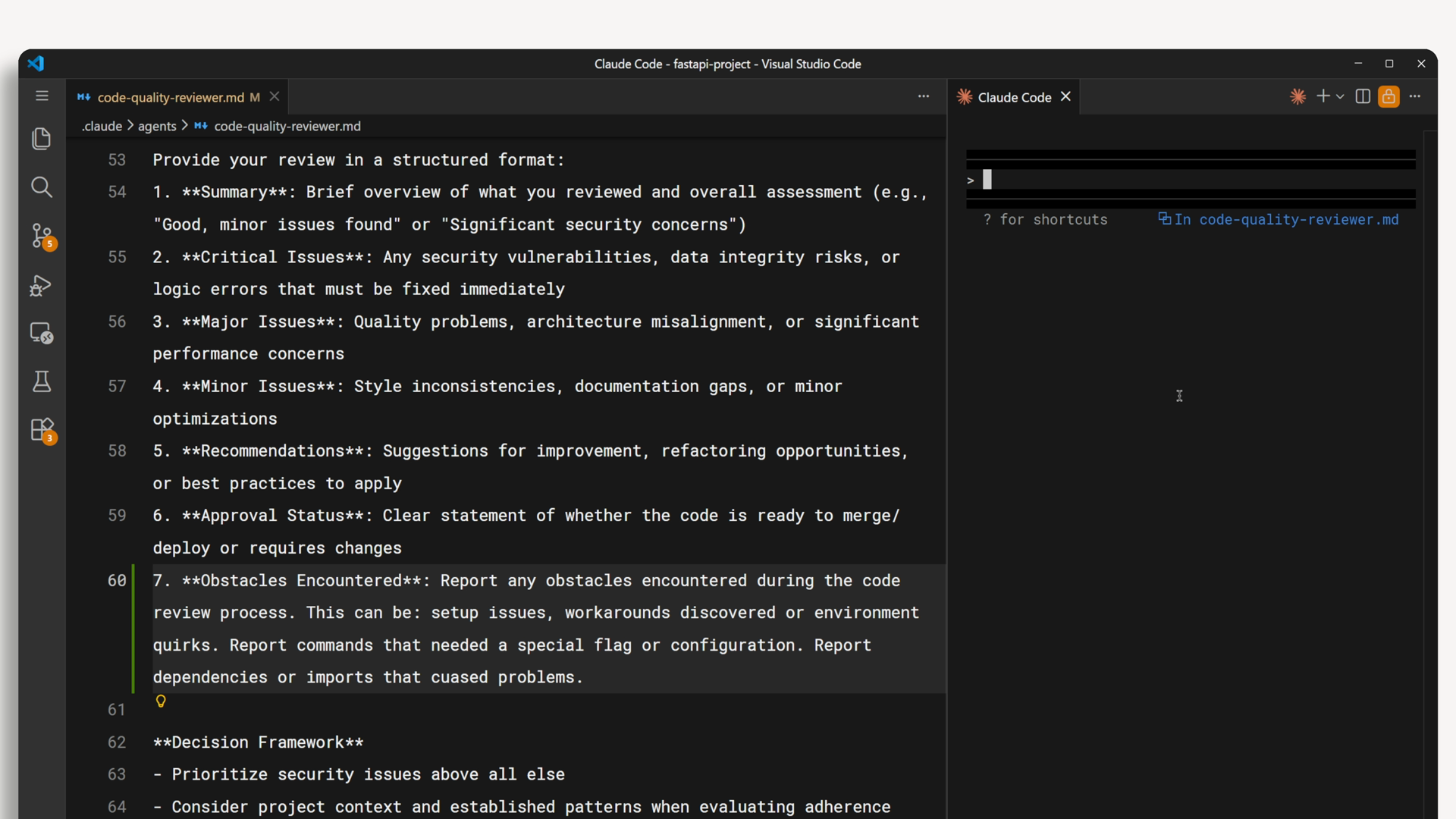Click the lightbulb code action on line 61
The image size is (1456, 819).
[161, 701]
